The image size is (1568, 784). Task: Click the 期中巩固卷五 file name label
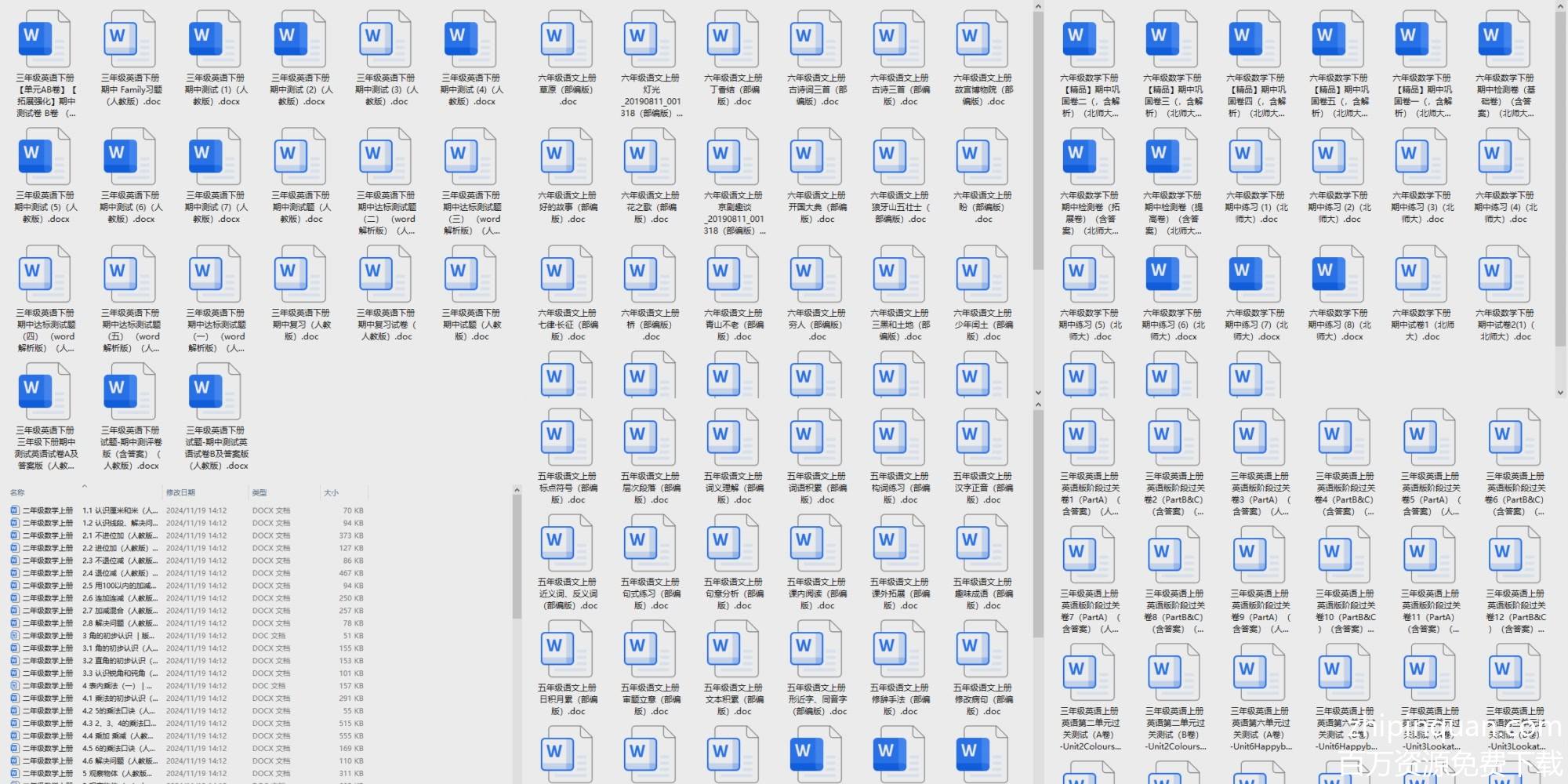point(1338,96)
